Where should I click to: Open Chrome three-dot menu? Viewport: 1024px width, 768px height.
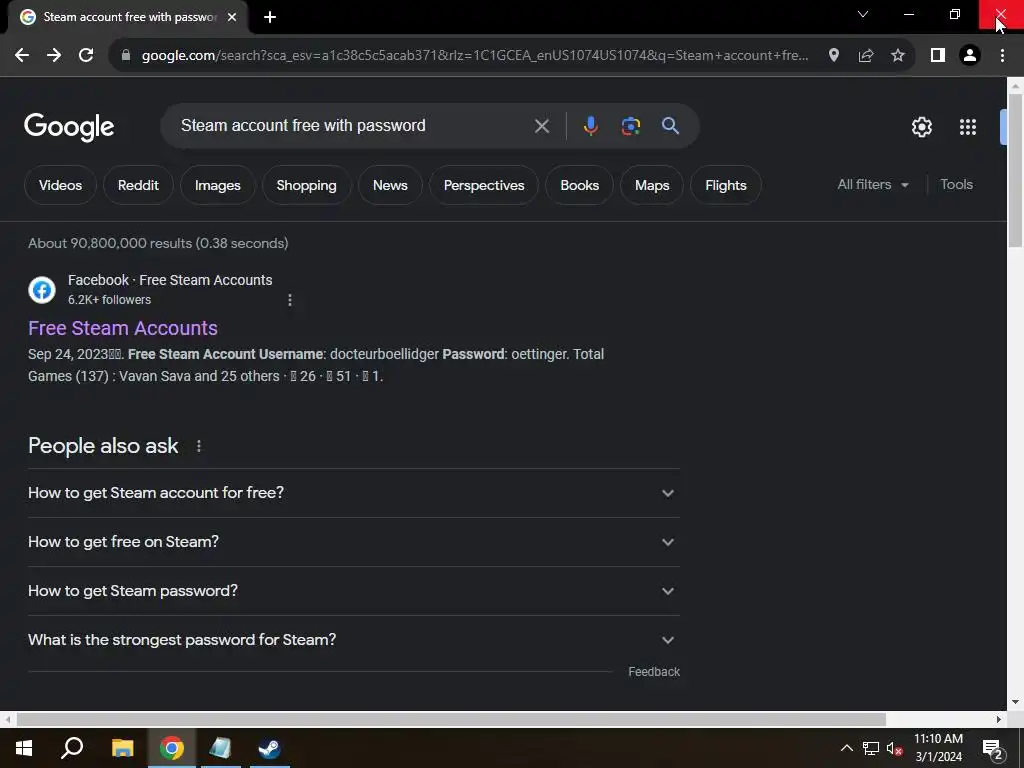1002,56
